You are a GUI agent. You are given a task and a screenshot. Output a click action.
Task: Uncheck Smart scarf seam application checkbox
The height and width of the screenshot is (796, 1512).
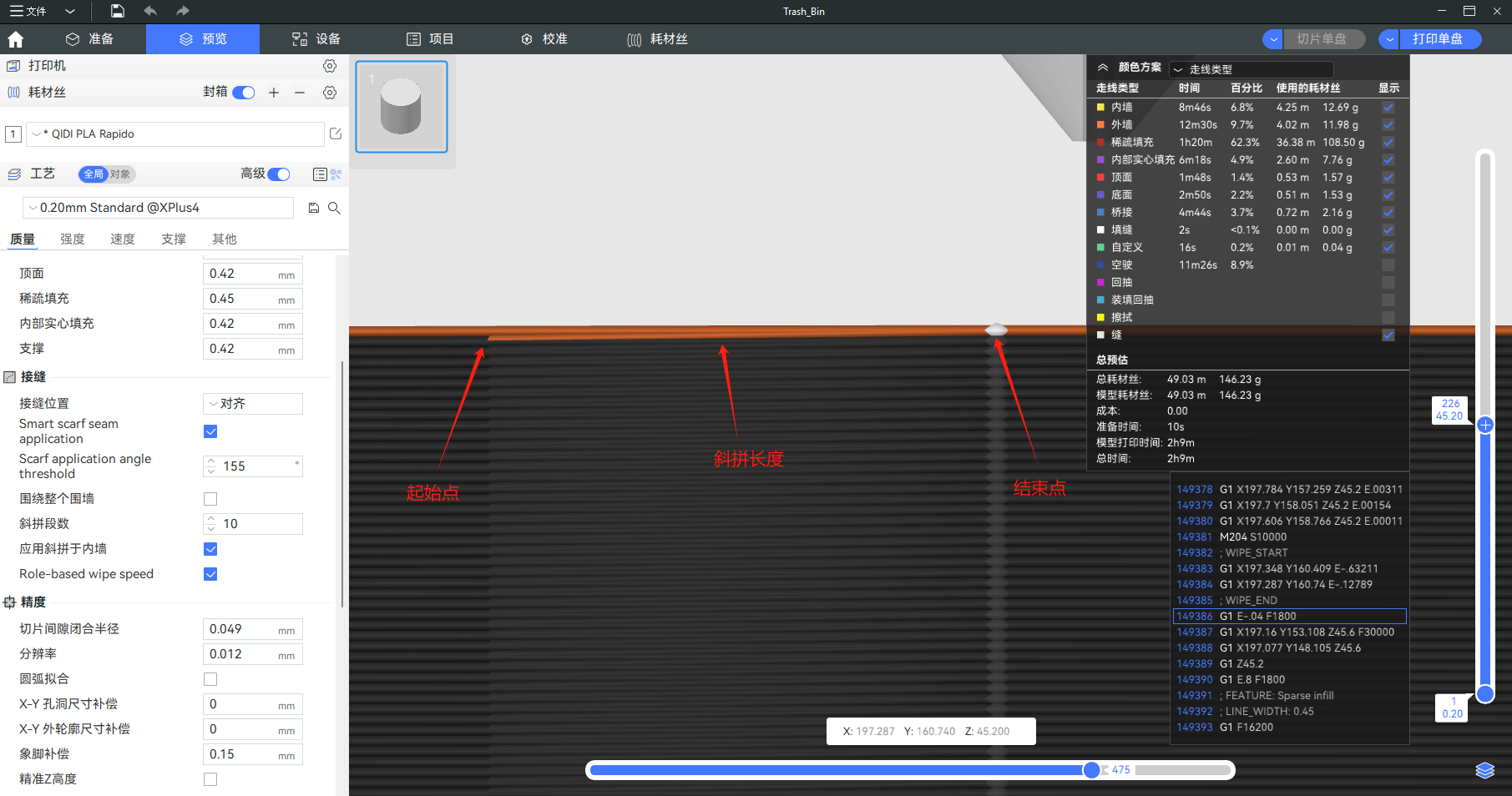pos(210,431)
